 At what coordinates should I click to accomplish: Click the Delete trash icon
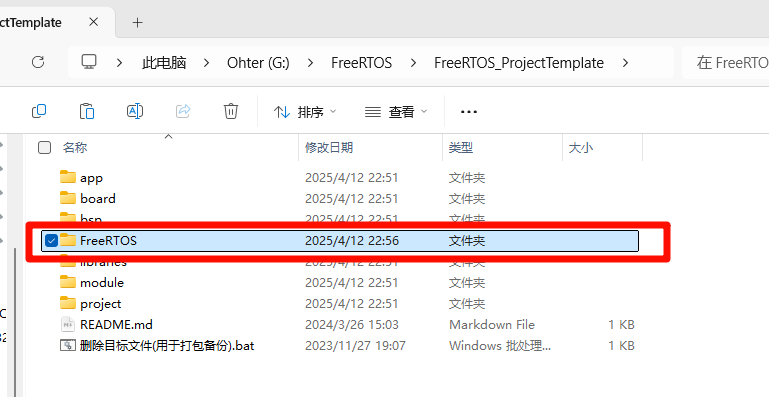tap(231, 111)
